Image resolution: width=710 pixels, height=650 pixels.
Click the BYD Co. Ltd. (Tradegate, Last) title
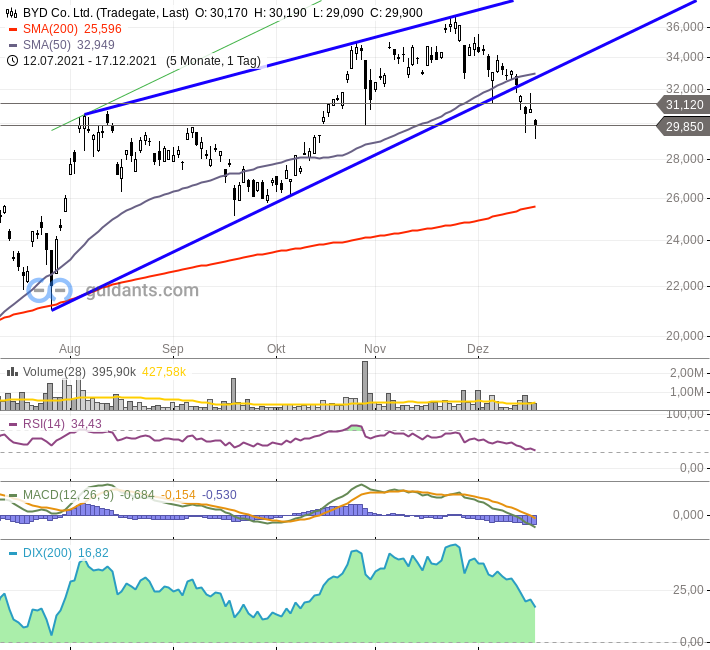[x=106, y=13]
